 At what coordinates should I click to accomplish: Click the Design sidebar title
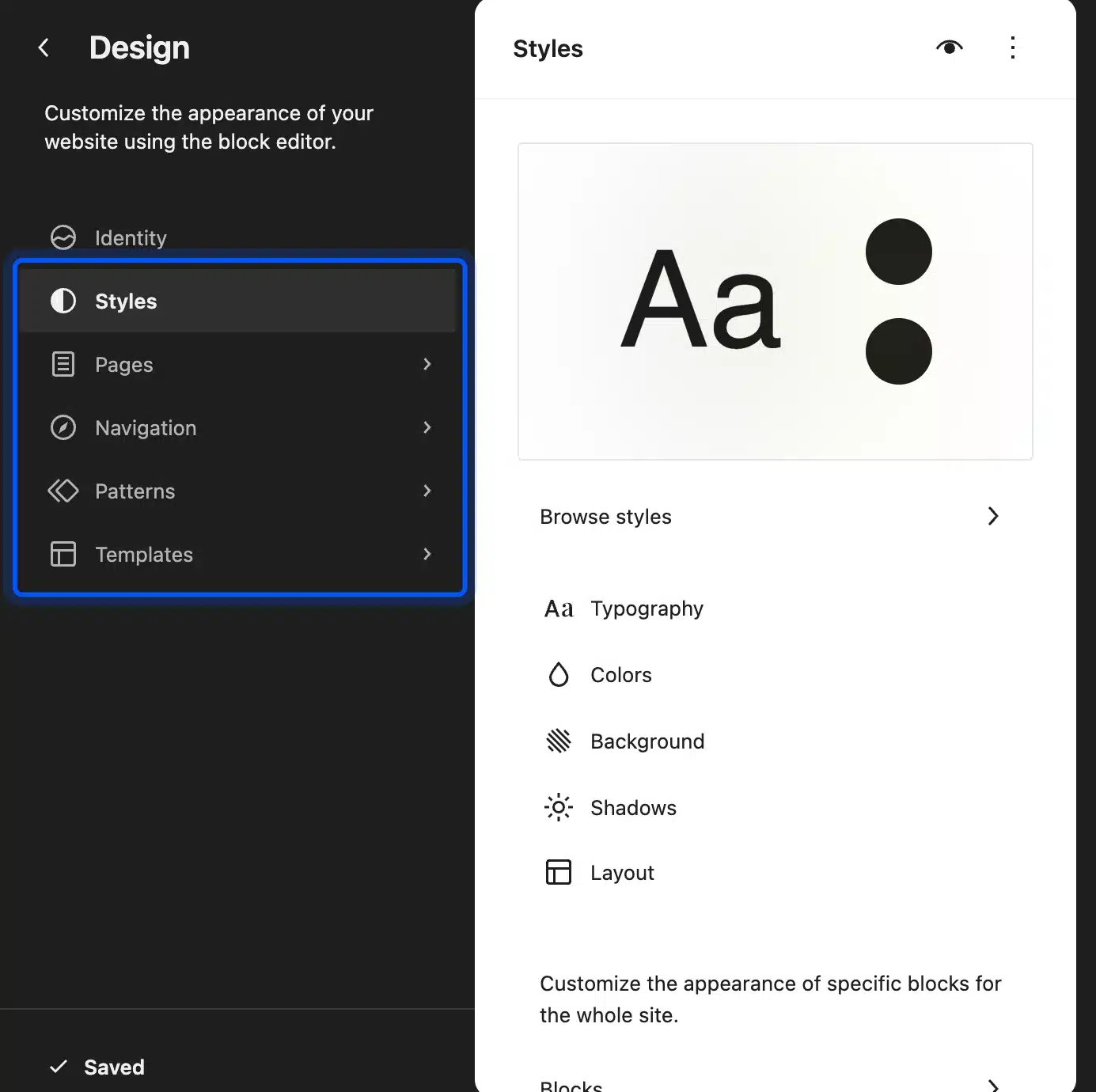click(139, 48)
